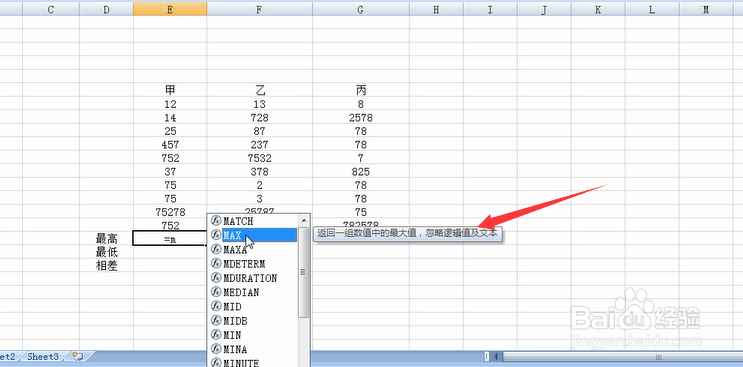Click cell with value 457
This screenshot has width=743, height=367.
click(170, 144)
